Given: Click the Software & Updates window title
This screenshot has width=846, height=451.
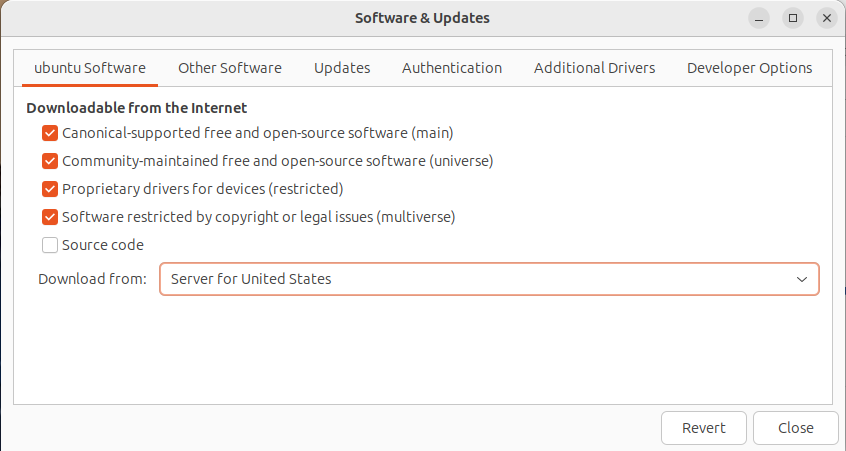Looking at the screenshot, I should (x=422, y=18).
